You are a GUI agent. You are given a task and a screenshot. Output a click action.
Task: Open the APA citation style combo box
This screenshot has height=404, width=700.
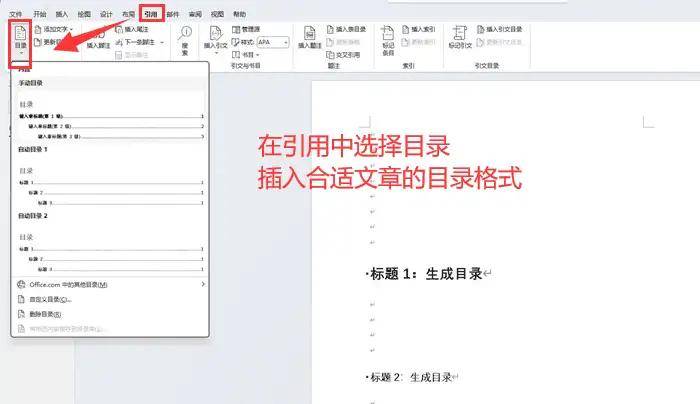pos(273,42)
